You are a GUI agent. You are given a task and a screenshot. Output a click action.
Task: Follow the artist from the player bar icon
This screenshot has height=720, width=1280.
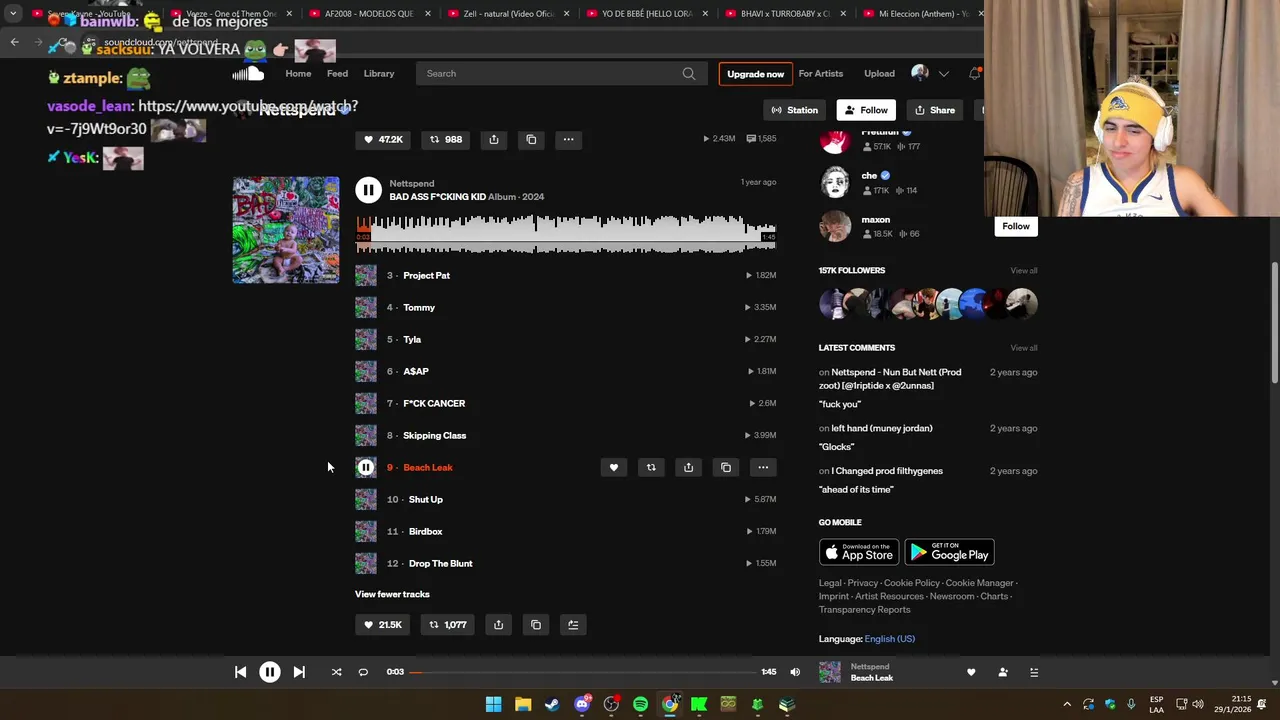(1003, 672)
